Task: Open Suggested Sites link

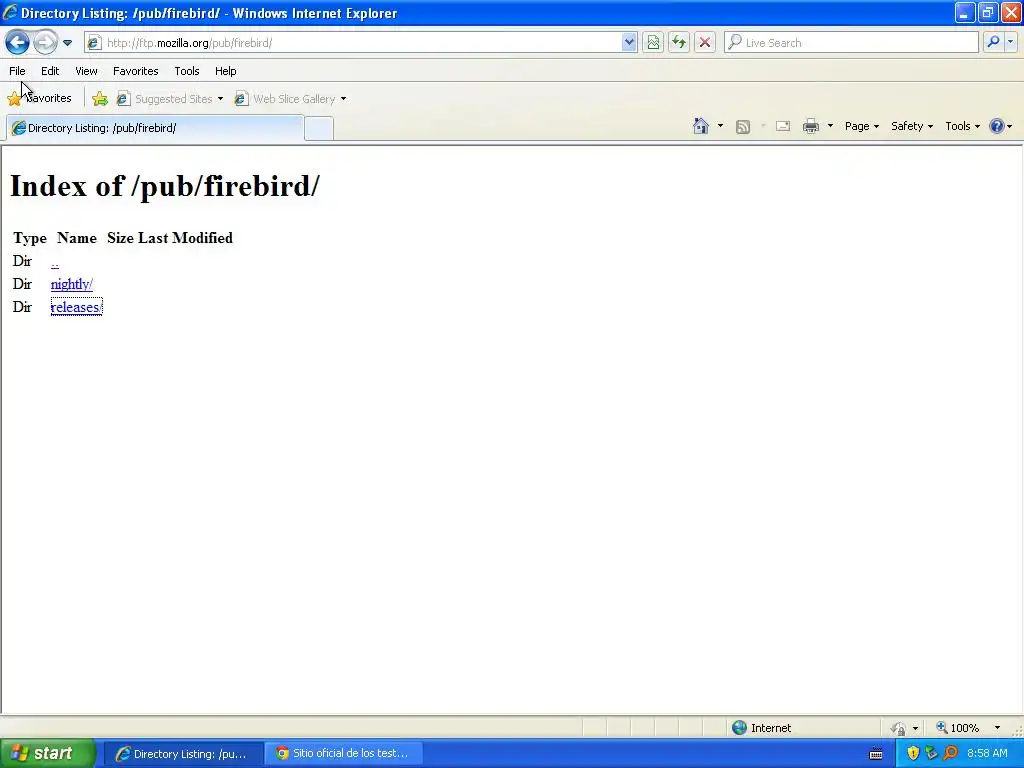Action: (170, 99)
